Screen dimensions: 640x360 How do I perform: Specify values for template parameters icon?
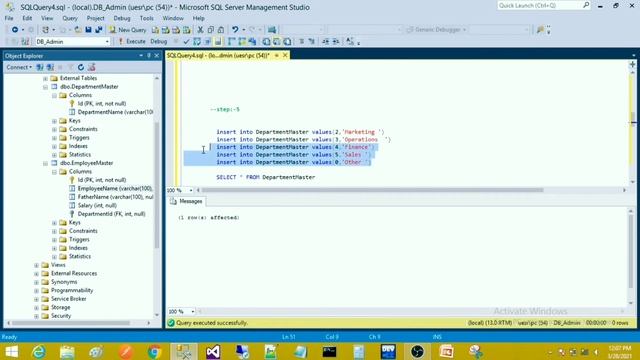point(350,42)
